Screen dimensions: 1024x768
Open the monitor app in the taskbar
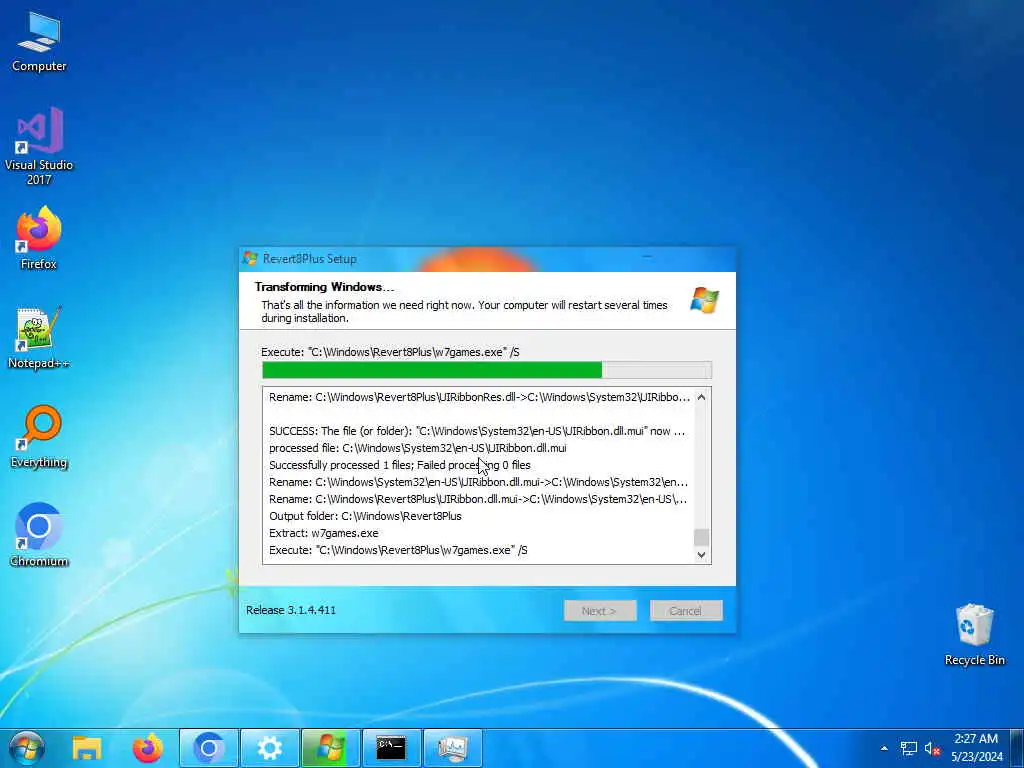pyautogui.click(x=453, y=748)
